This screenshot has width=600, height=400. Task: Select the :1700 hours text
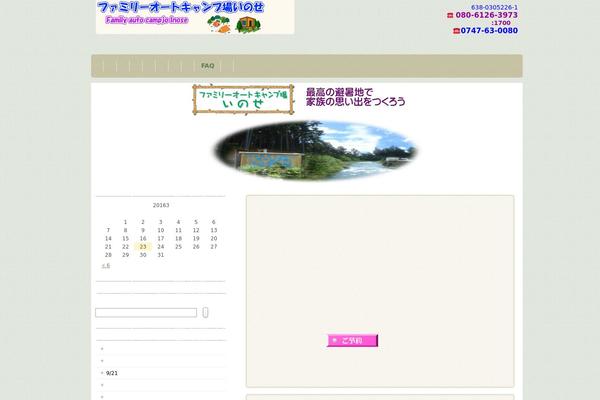coord(501,23)
